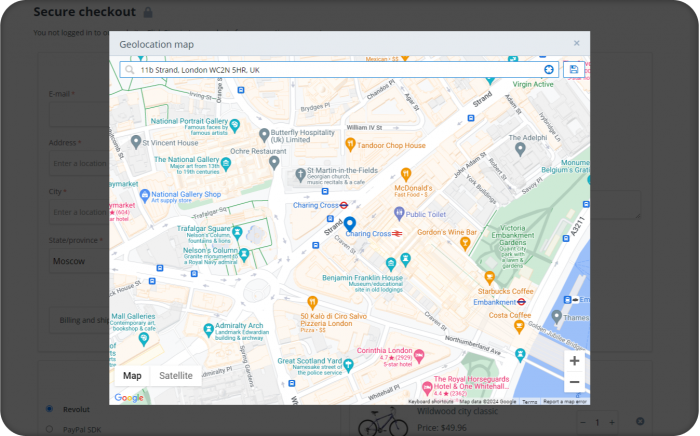Click the address search field
This screenshot has width=700, height=436.
click(x=339, y=70)
